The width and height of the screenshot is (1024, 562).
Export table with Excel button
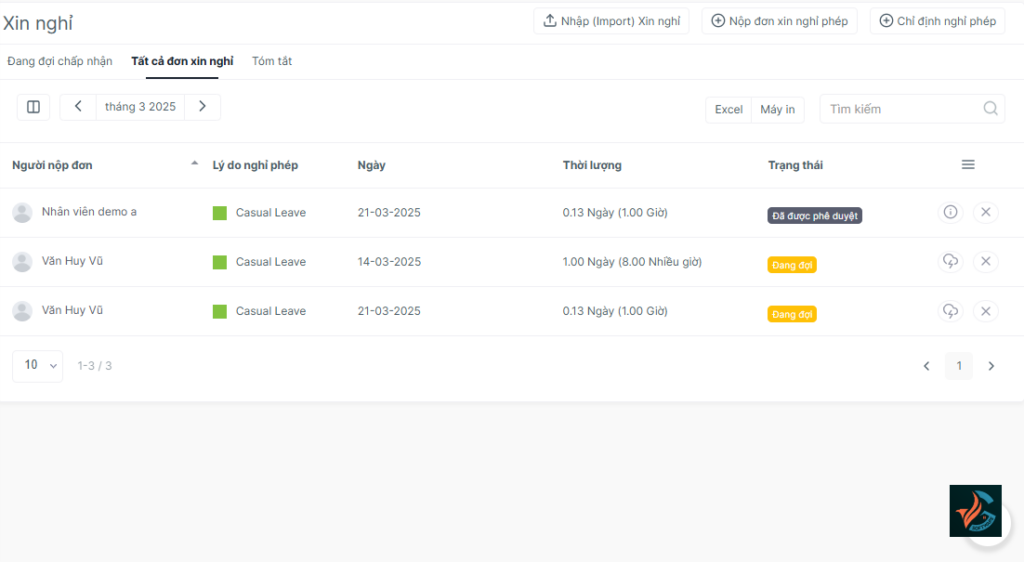(728, 109)
